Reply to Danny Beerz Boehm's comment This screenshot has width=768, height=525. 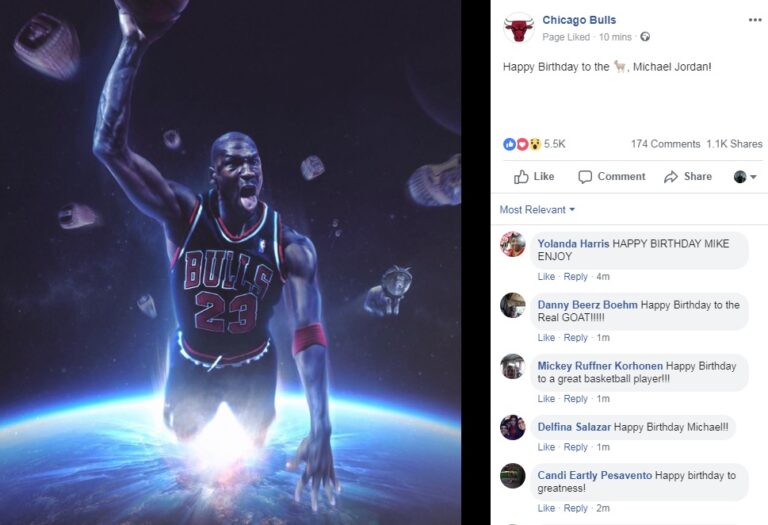576,338
